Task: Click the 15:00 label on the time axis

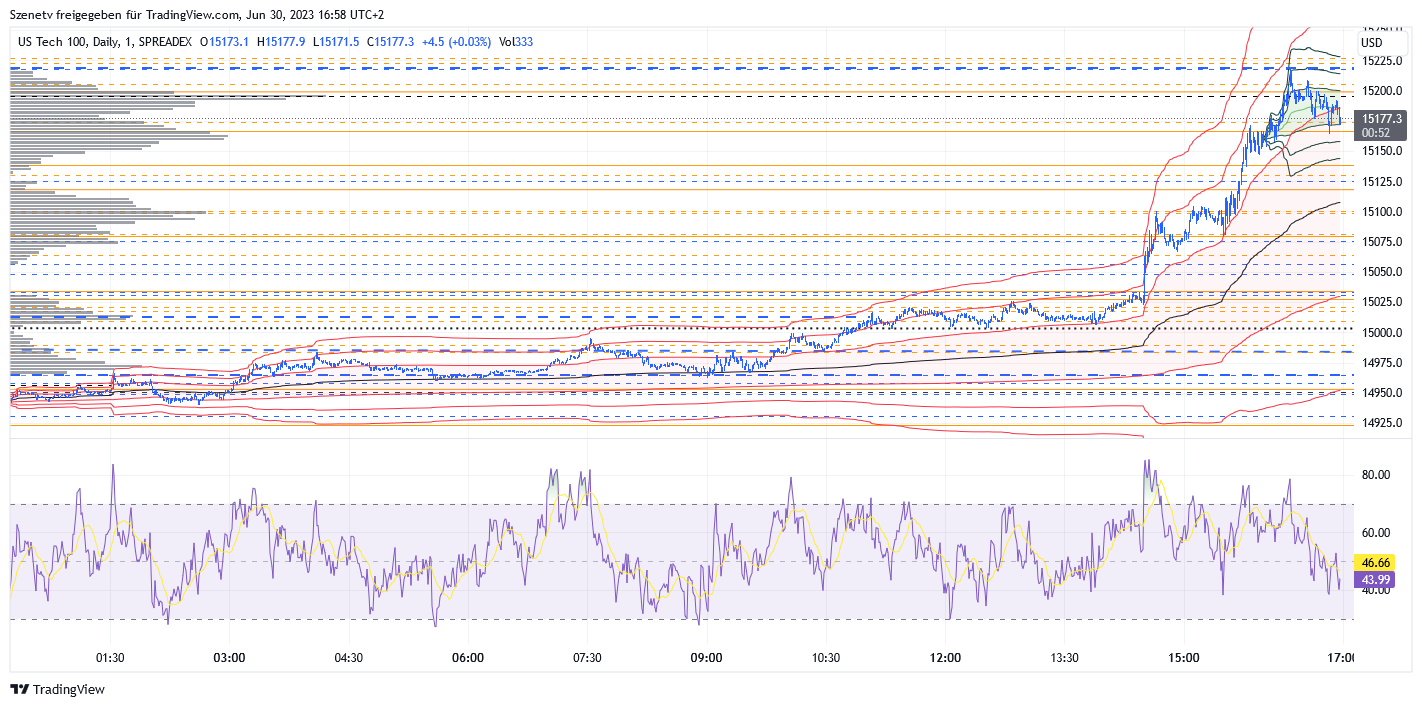Action: tap(1184, 658)
